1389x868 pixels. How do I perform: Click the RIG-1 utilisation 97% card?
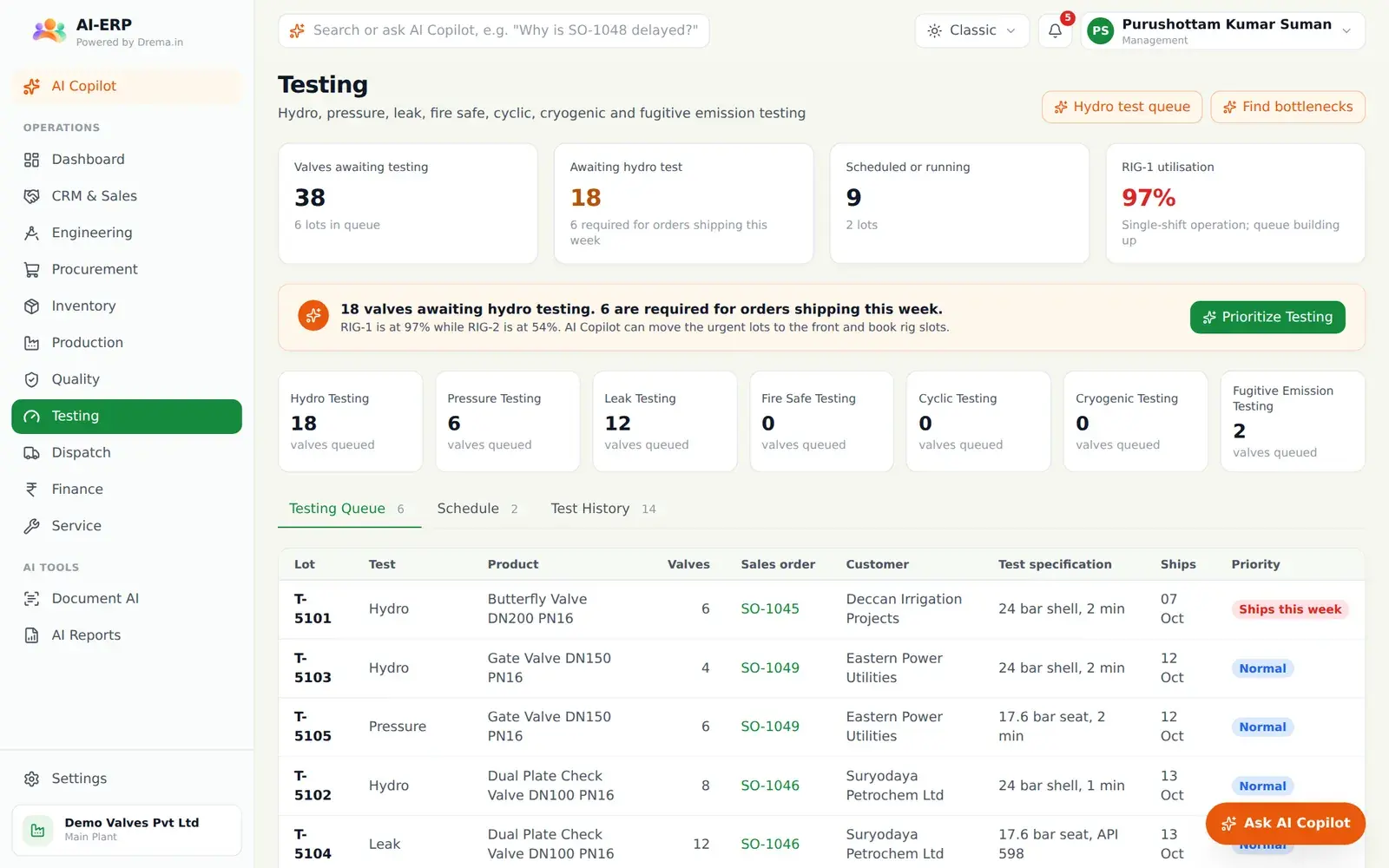tap(1235, 204)
